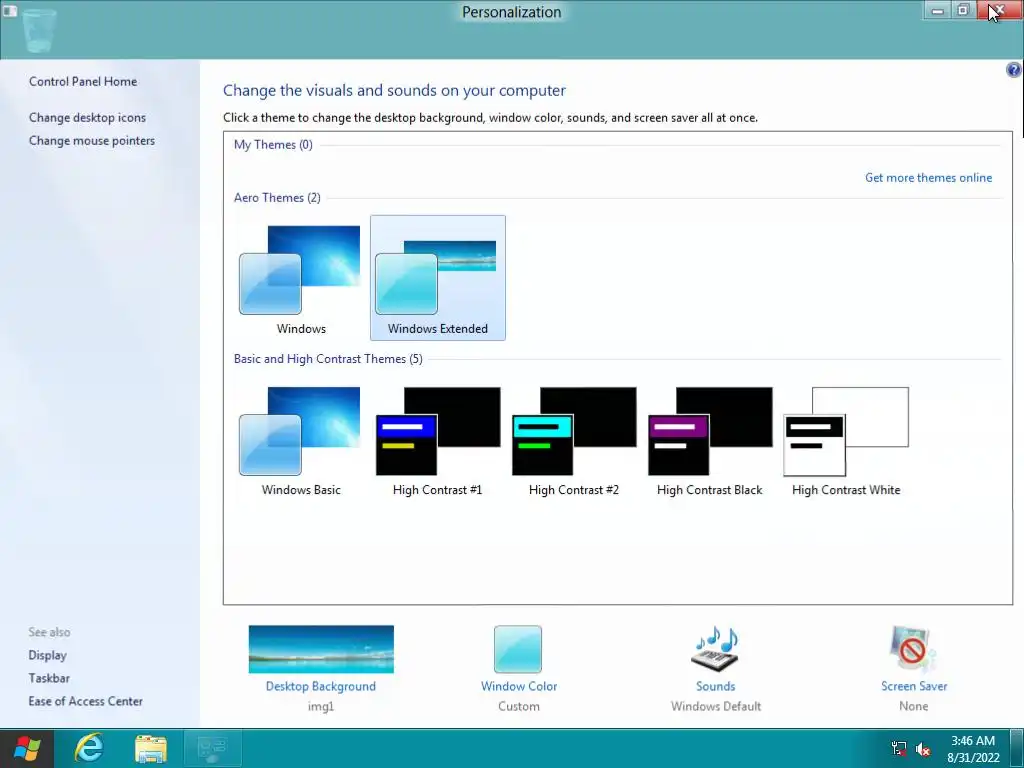This screenshot has width=1024, height=768.
Task: Click the blue Help question mark icon
Action: coord(1013,70)
